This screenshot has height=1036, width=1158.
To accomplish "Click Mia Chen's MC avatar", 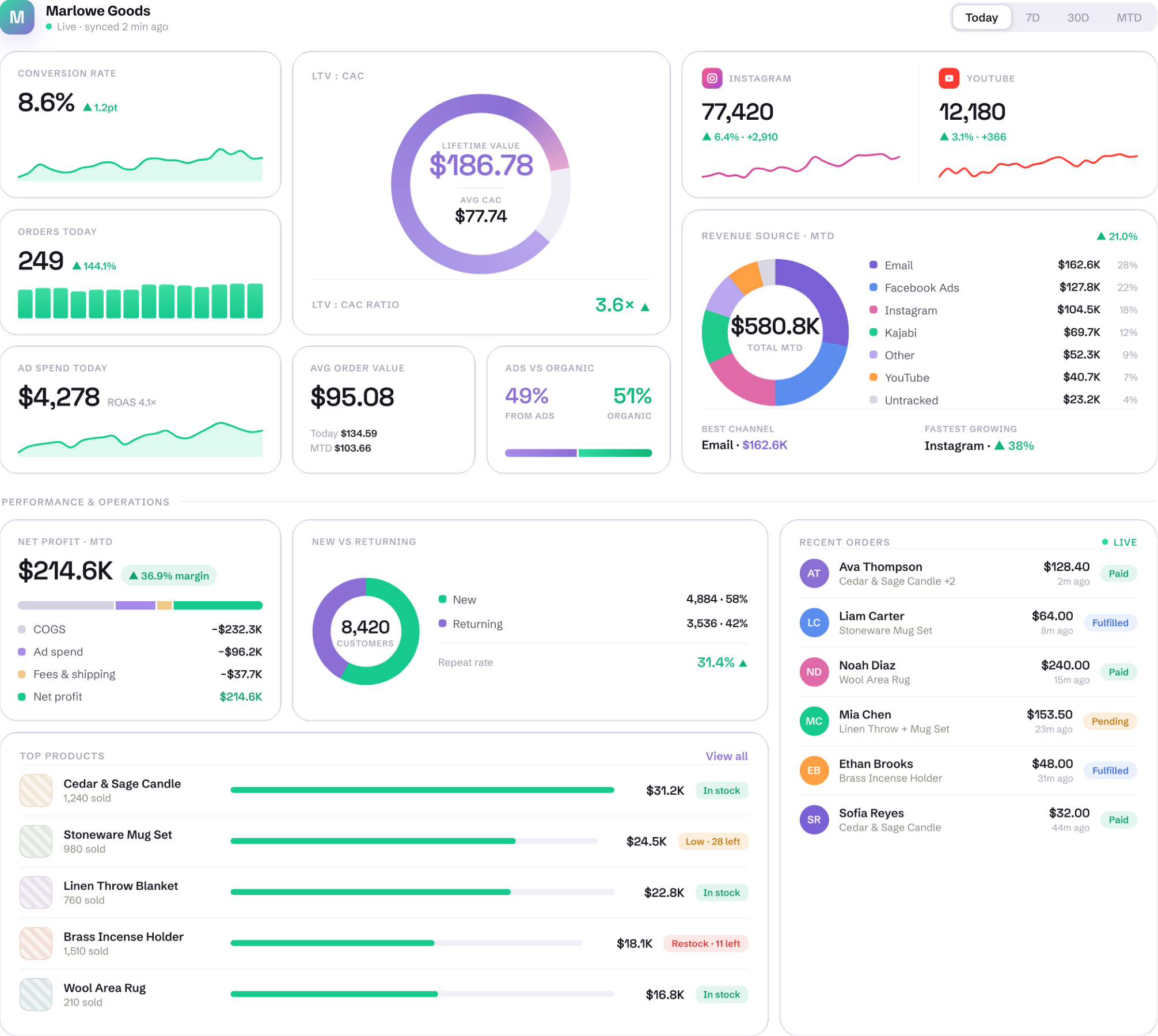I will [814, 721].
